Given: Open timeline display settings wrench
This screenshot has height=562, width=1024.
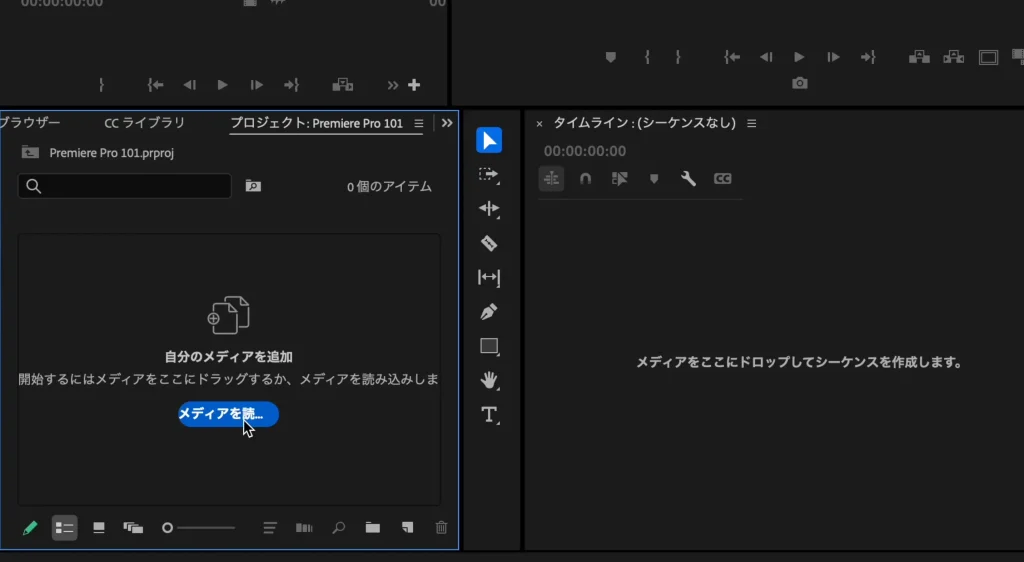Looking at the screenshot, I should [x=688, y=178].
